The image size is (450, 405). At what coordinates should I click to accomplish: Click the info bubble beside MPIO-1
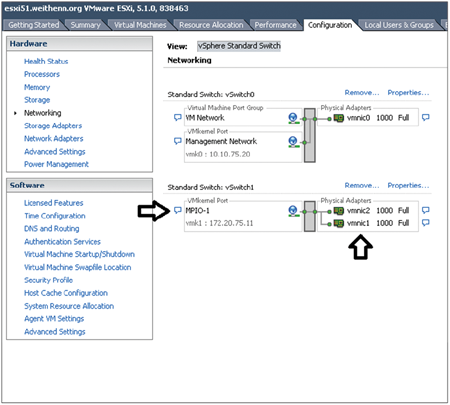(178, 210)
